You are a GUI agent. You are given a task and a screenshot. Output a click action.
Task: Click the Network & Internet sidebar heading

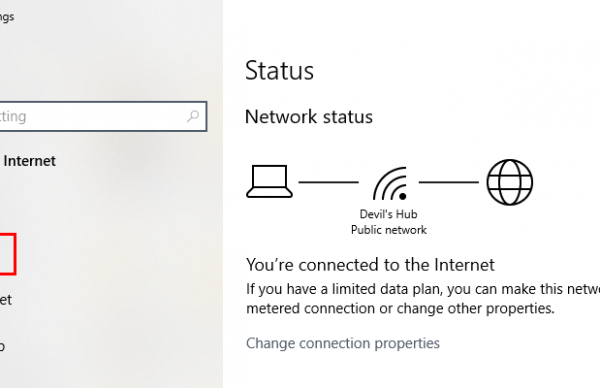pyautogui.click(x=28, y=161)
